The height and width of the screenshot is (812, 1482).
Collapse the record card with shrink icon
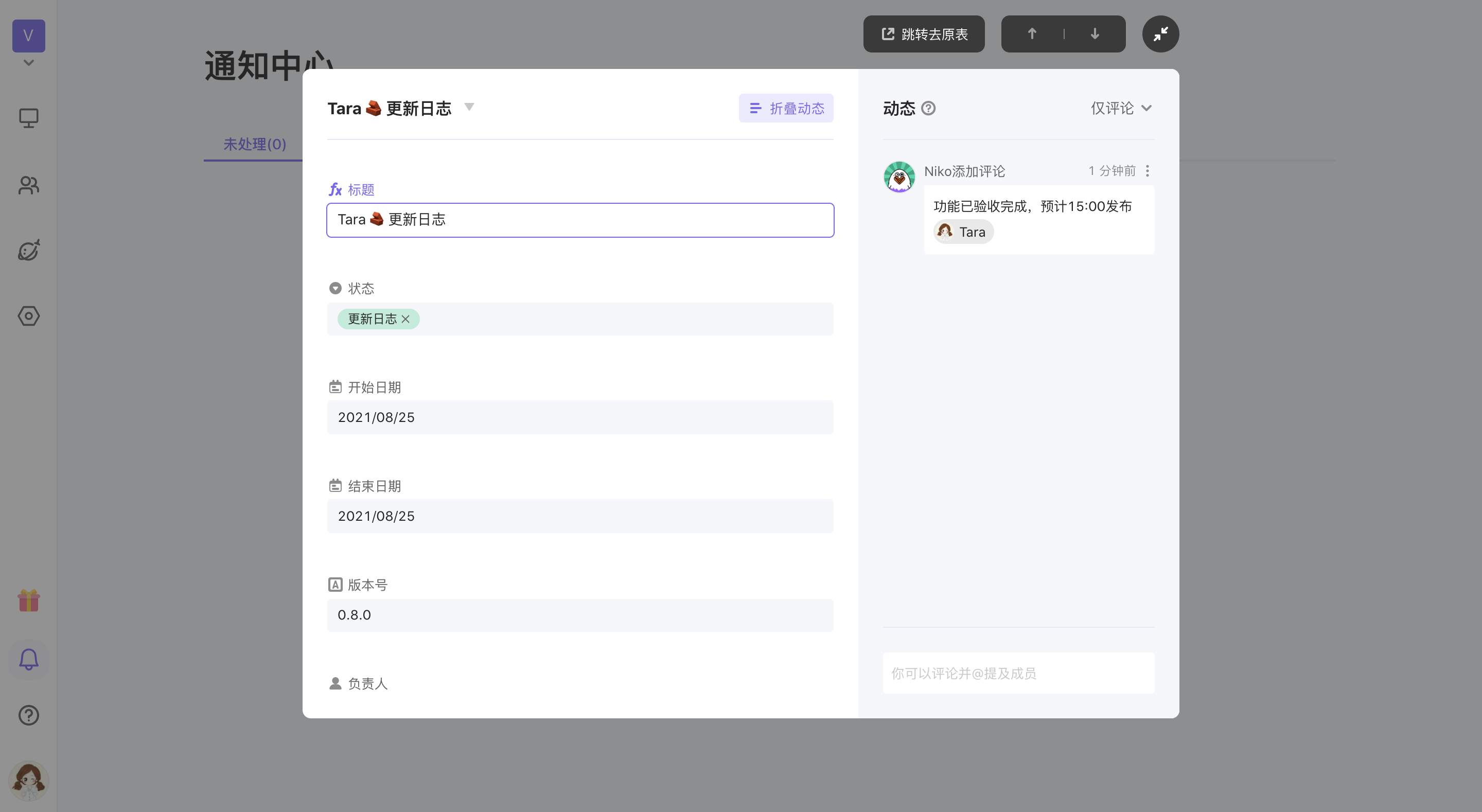[1160, 34]
